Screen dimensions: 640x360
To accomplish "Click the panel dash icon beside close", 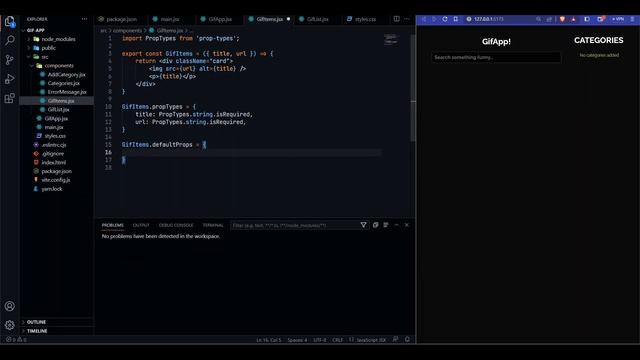I will [x=396, y=225].
